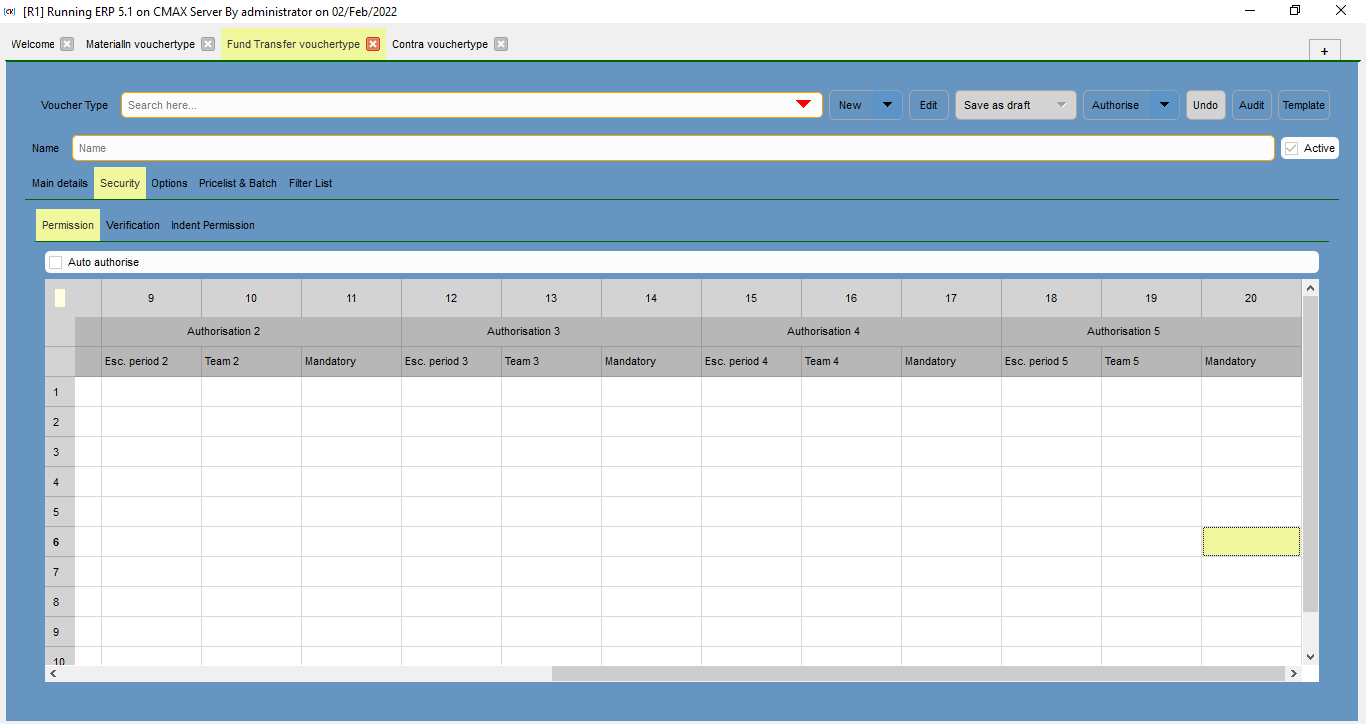This screenshot has height=724, width=1366.
Task: Click the Authorisation 4 group header
Action: pyautogui.click(x=851, y=331)
